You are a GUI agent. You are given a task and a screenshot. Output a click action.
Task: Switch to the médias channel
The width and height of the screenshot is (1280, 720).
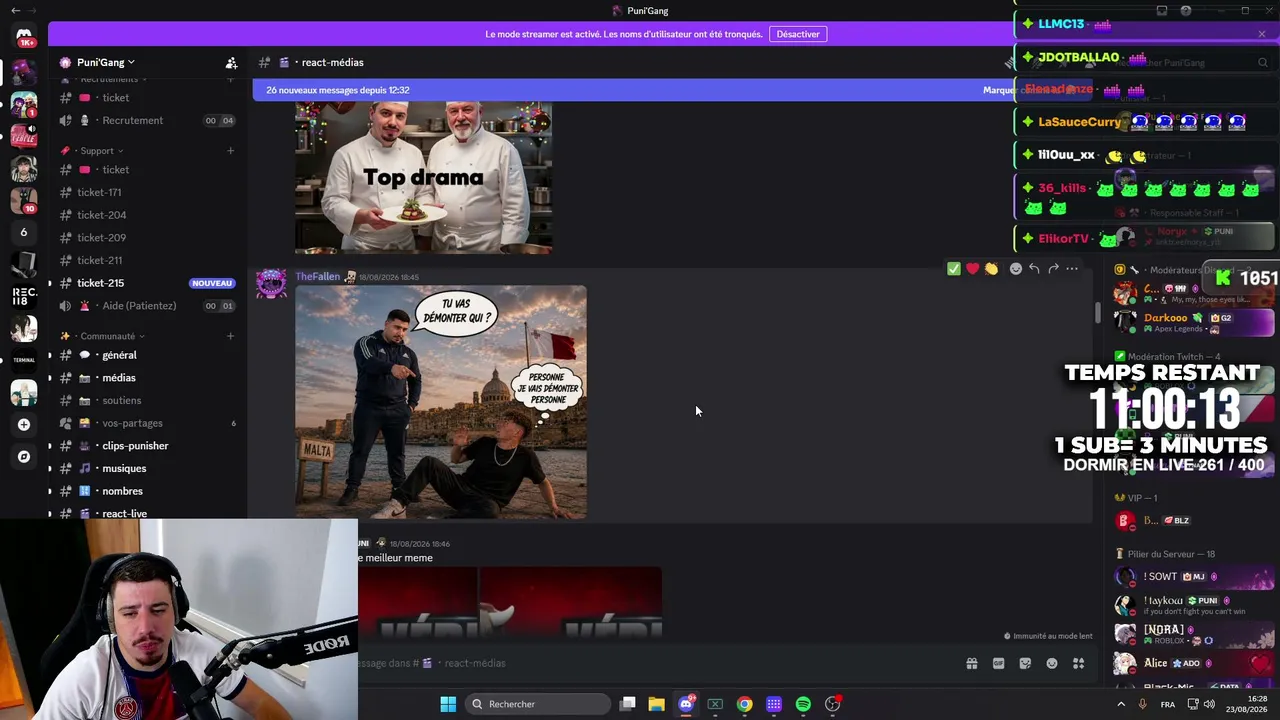[147, 378]
